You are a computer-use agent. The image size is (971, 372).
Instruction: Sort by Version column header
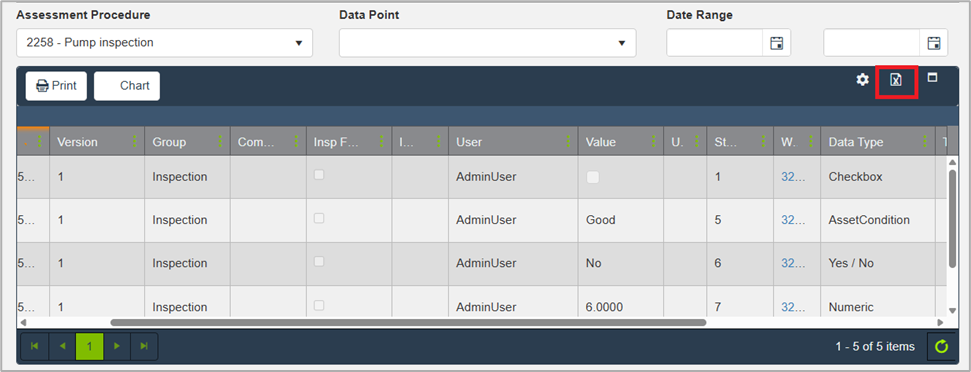77,142
